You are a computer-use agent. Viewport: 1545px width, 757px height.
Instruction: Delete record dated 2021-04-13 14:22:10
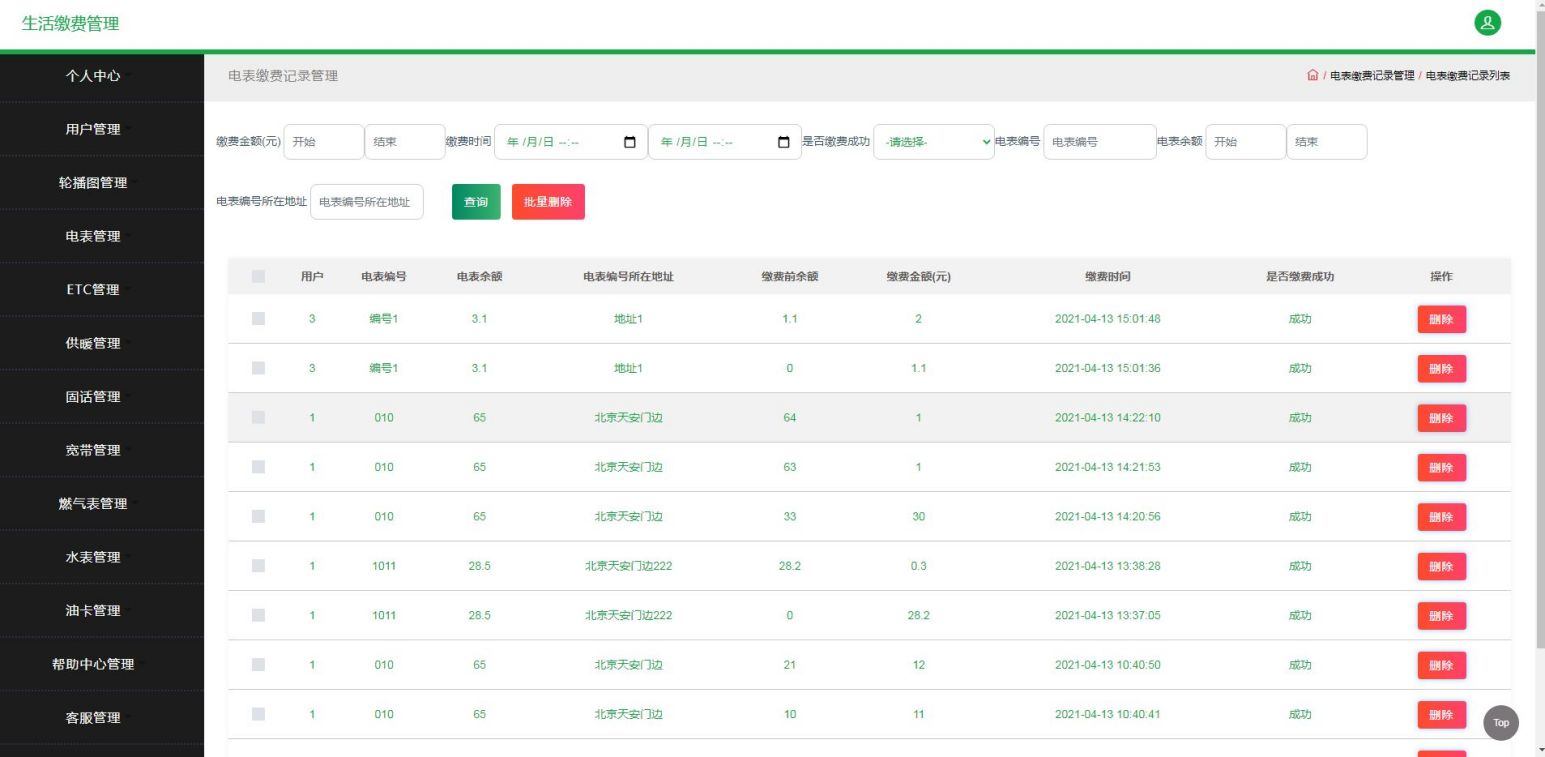pos(1441,418)
